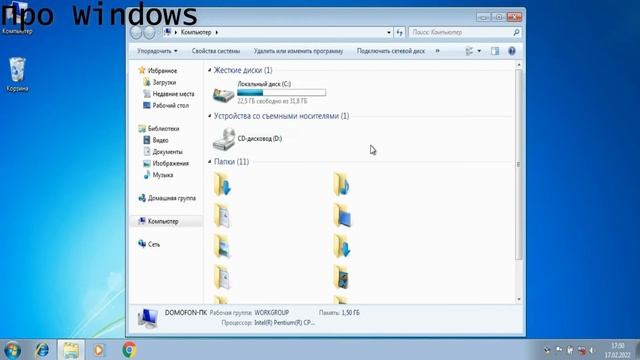Image resolution: width=640 pixels, height=360 pixels.
Task: Click the C: drive free space bar
Action: click(282, 93)
